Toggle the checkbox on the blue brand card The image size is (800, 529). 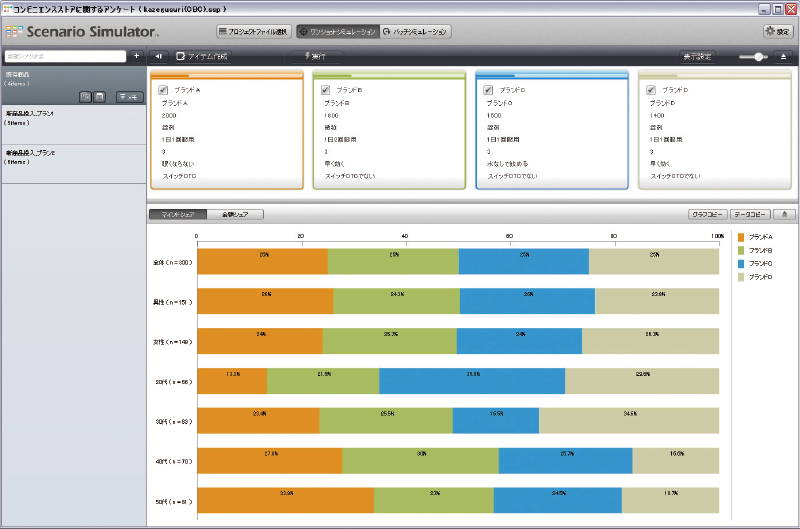(x=489, y=90)
